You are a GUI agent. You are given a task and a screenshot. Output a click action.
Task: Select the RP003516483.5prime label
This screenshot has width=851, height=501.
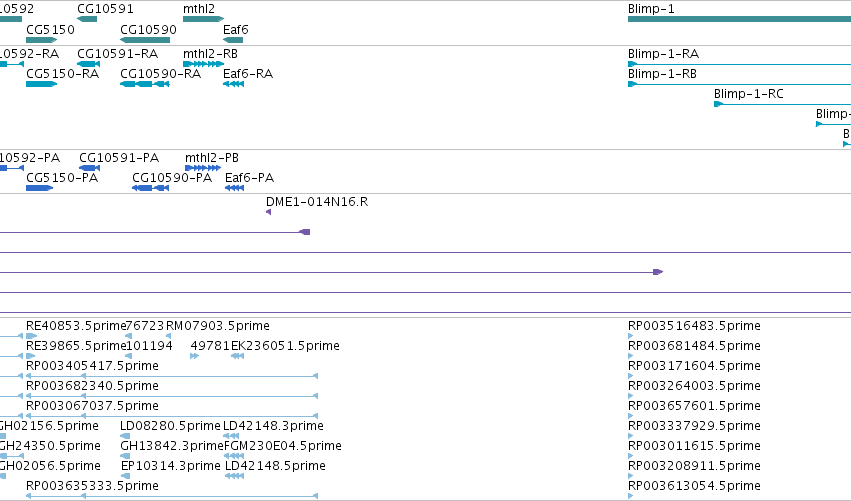(694, 326)
